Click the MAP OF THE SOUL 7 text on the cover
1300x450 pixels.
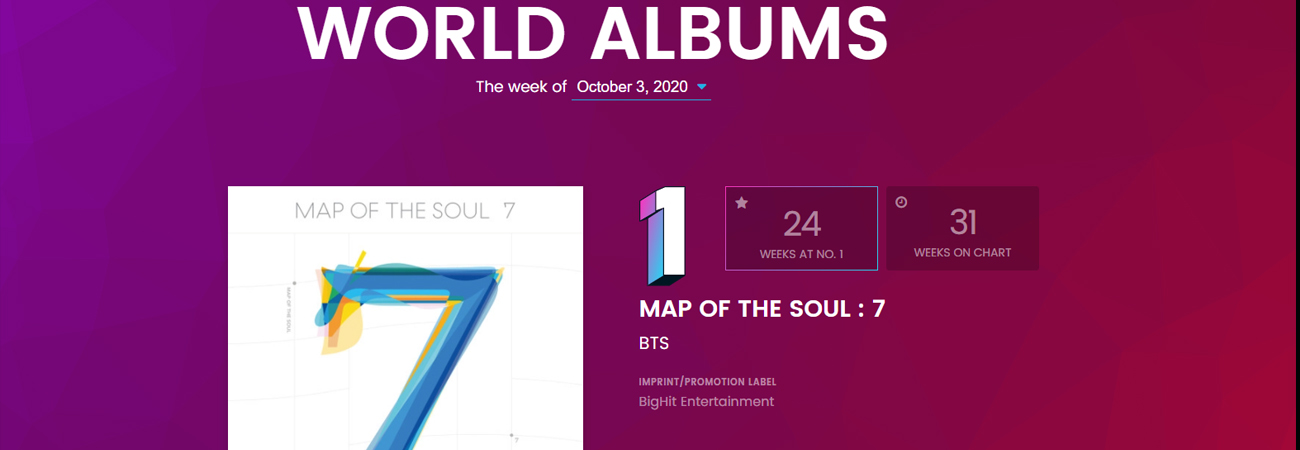pyautogui.click(x=405, y=211)
